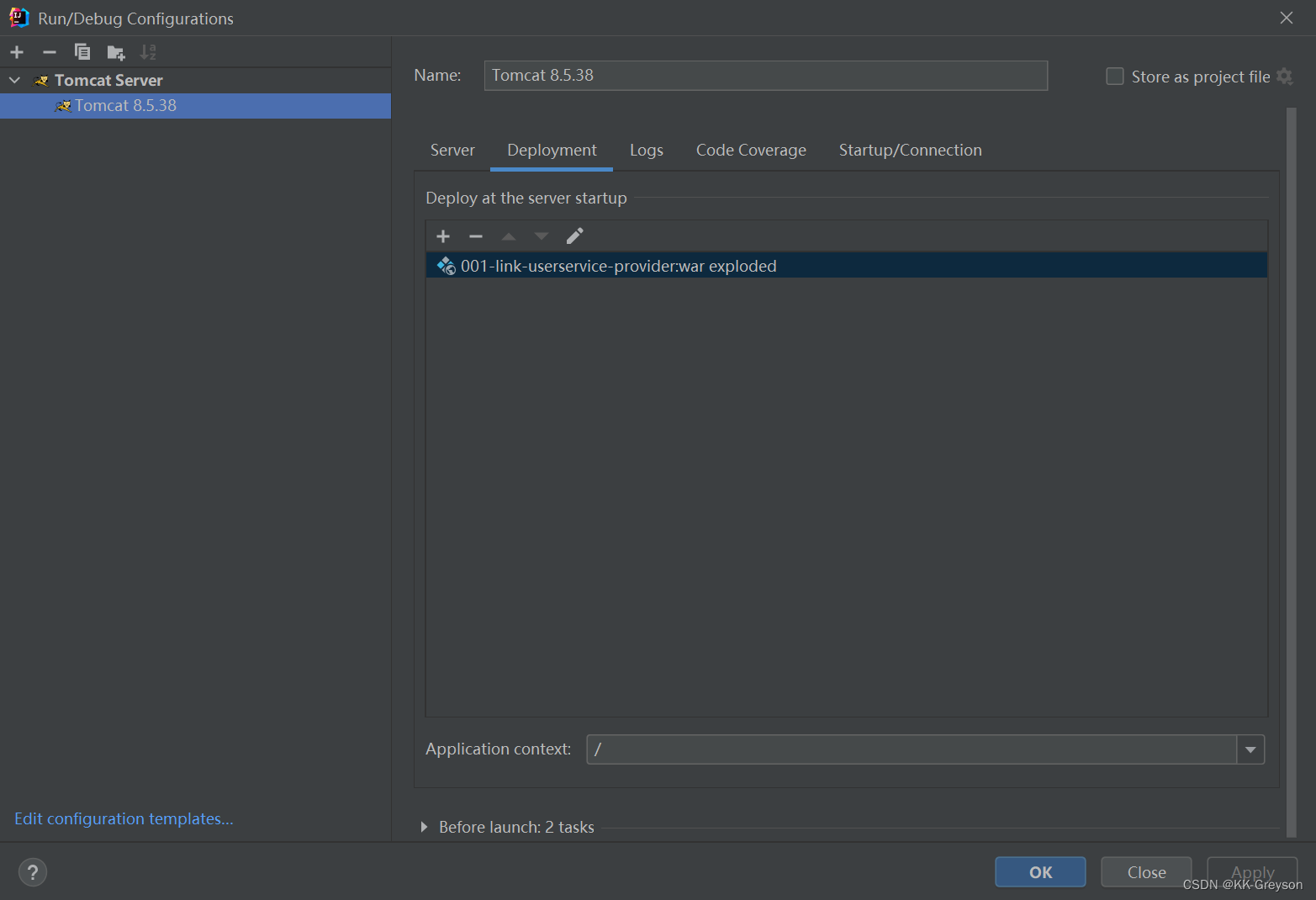Close the Run/Debug Configurations dialog
1316x900 pixels.
(x=1286, y=18)
